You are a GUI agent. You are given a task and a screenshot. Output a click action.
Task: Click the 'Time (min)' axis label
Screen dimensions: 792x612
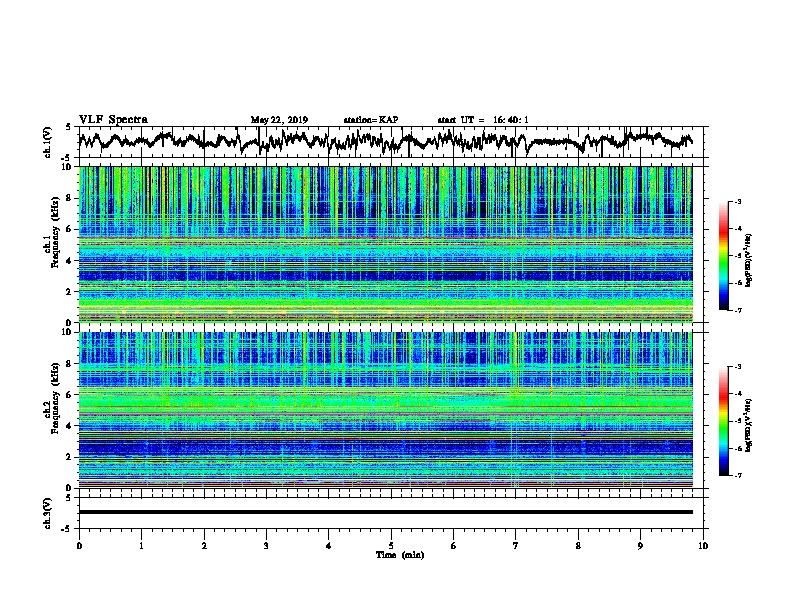point(400,555)
